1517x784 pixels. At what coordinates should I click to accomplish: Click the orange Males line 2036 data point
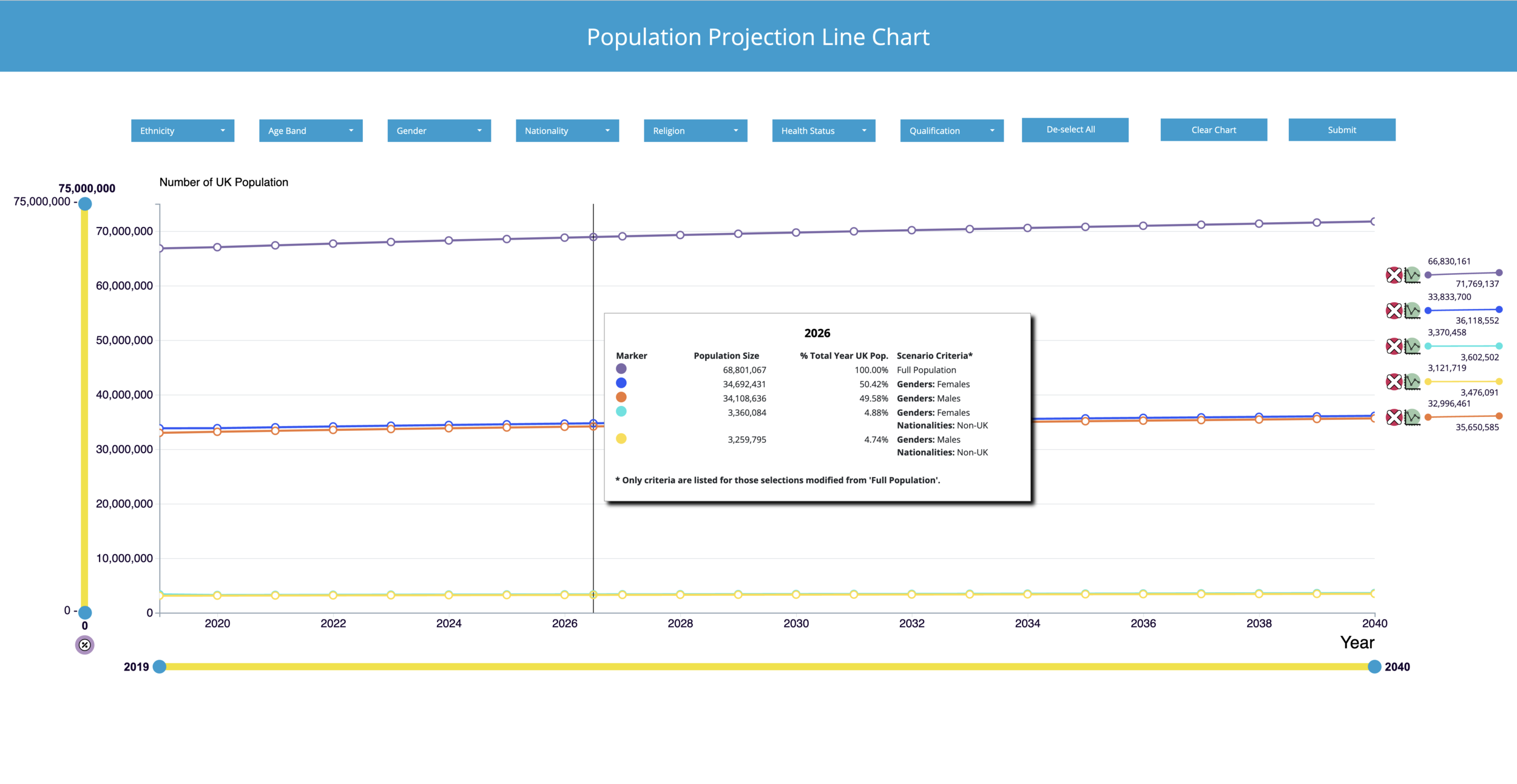[1143, 421]
